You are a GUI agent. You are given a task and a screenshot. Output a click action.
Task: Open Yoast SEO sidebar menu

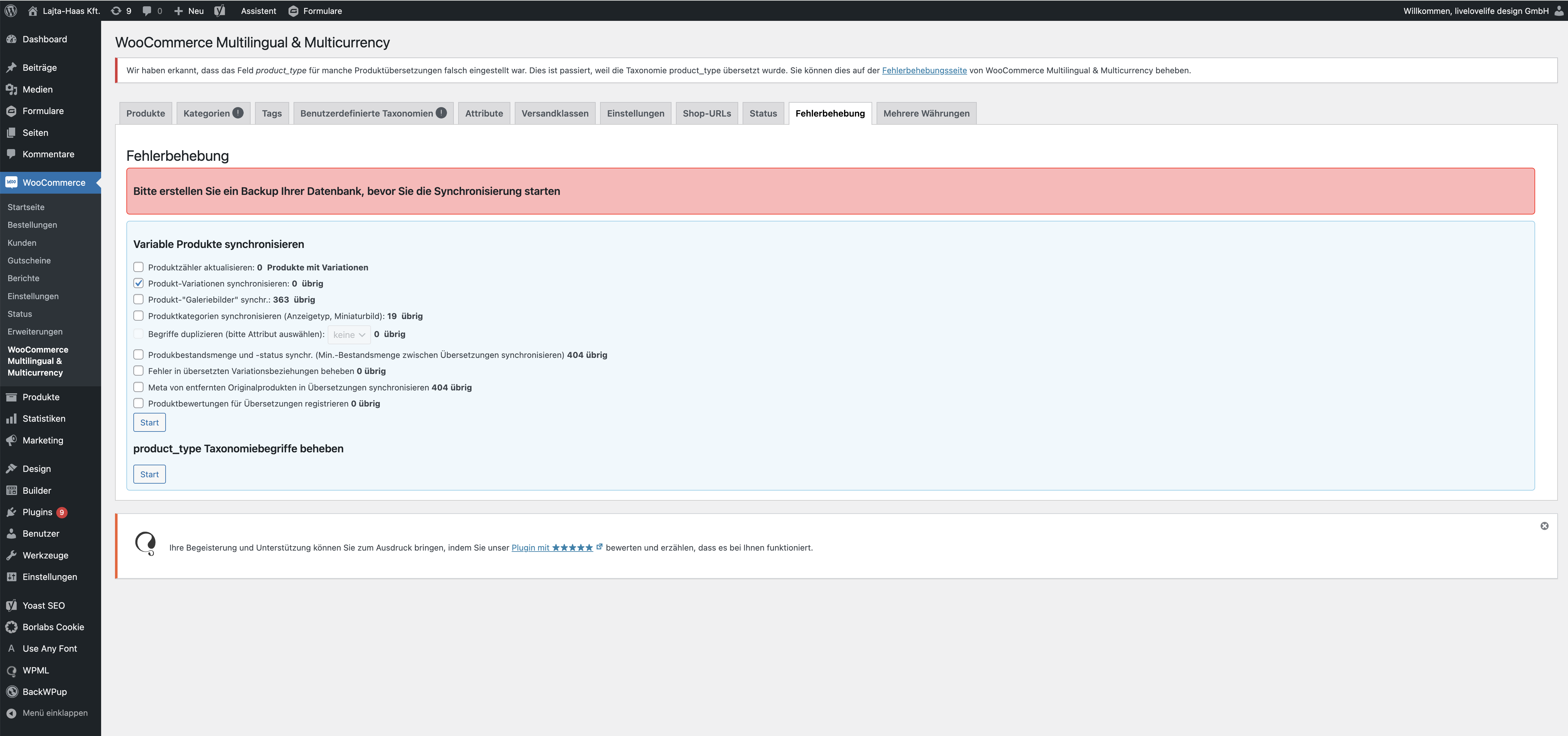click(43, 605)
